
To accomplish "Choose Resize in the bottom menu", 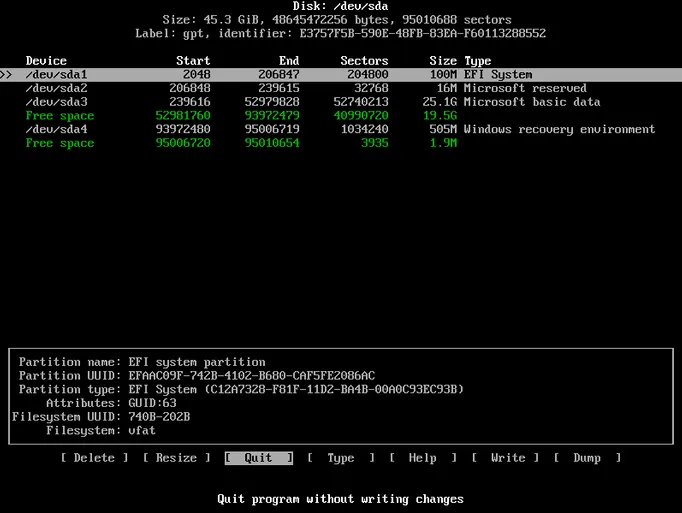I will point(176,458).
